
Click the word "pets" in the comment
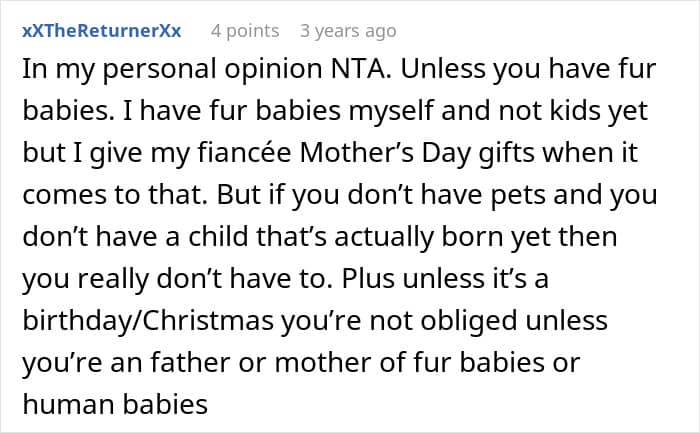[518, 196]
